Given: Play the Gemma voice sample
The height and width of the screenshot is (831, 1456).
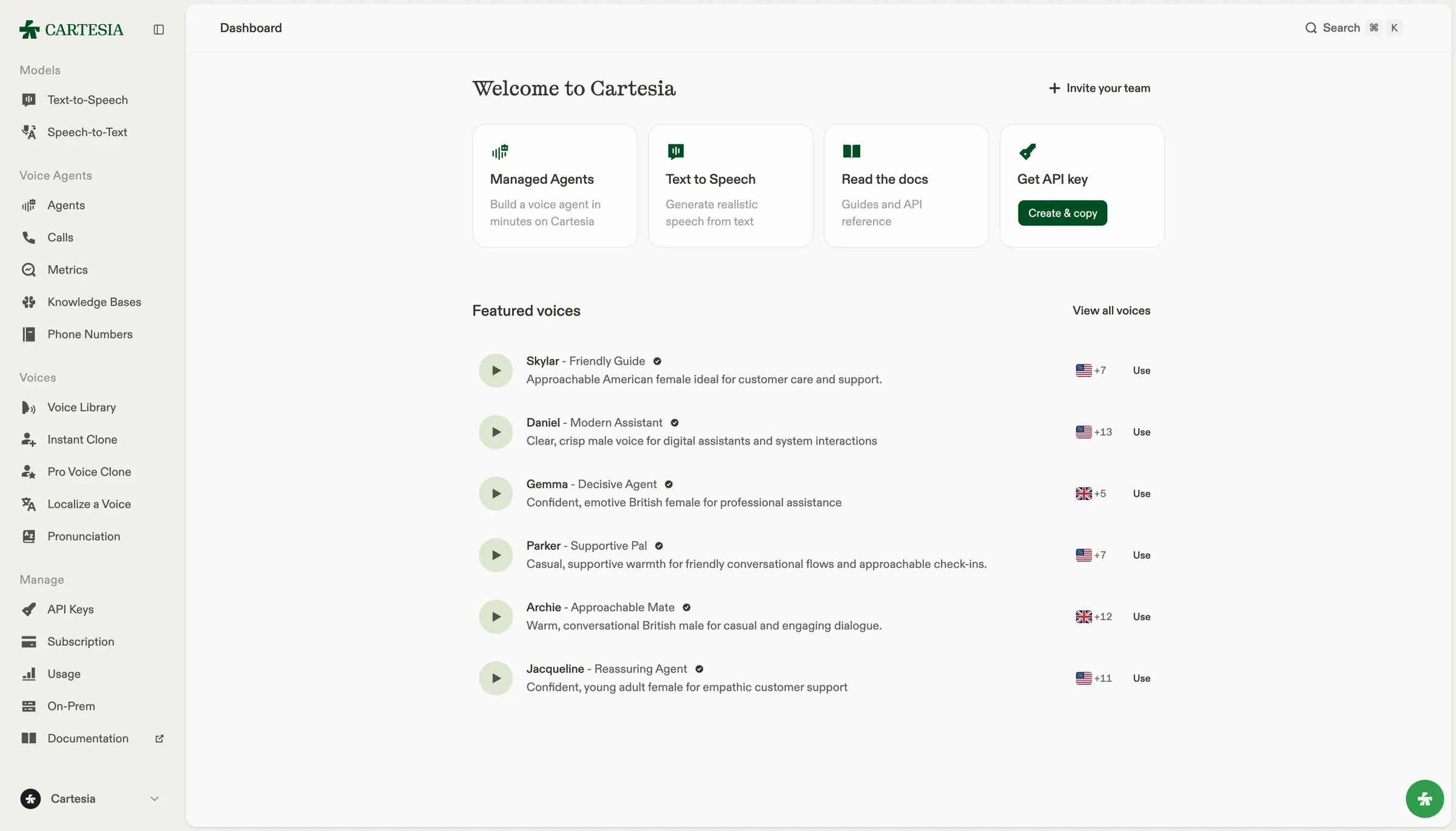Looking at the screenshot, I should click(496, 494).
